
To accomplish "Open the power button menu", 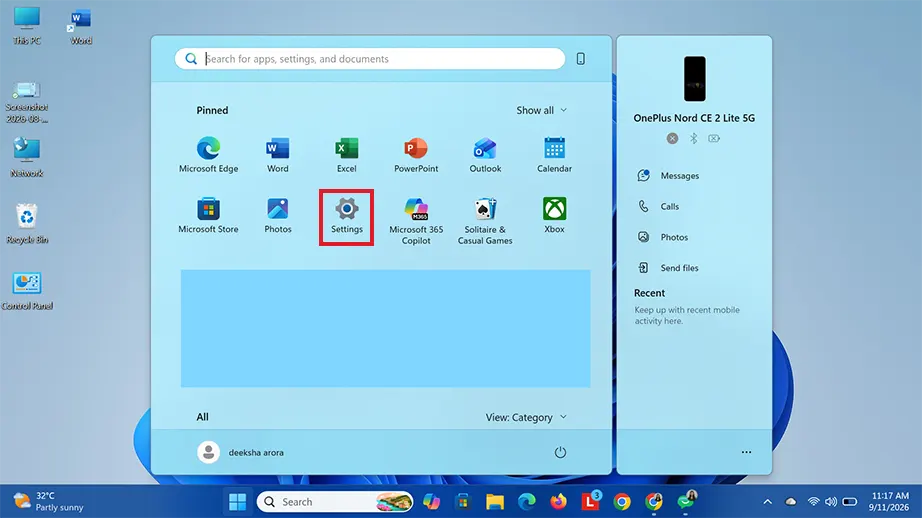I will 560,452.
